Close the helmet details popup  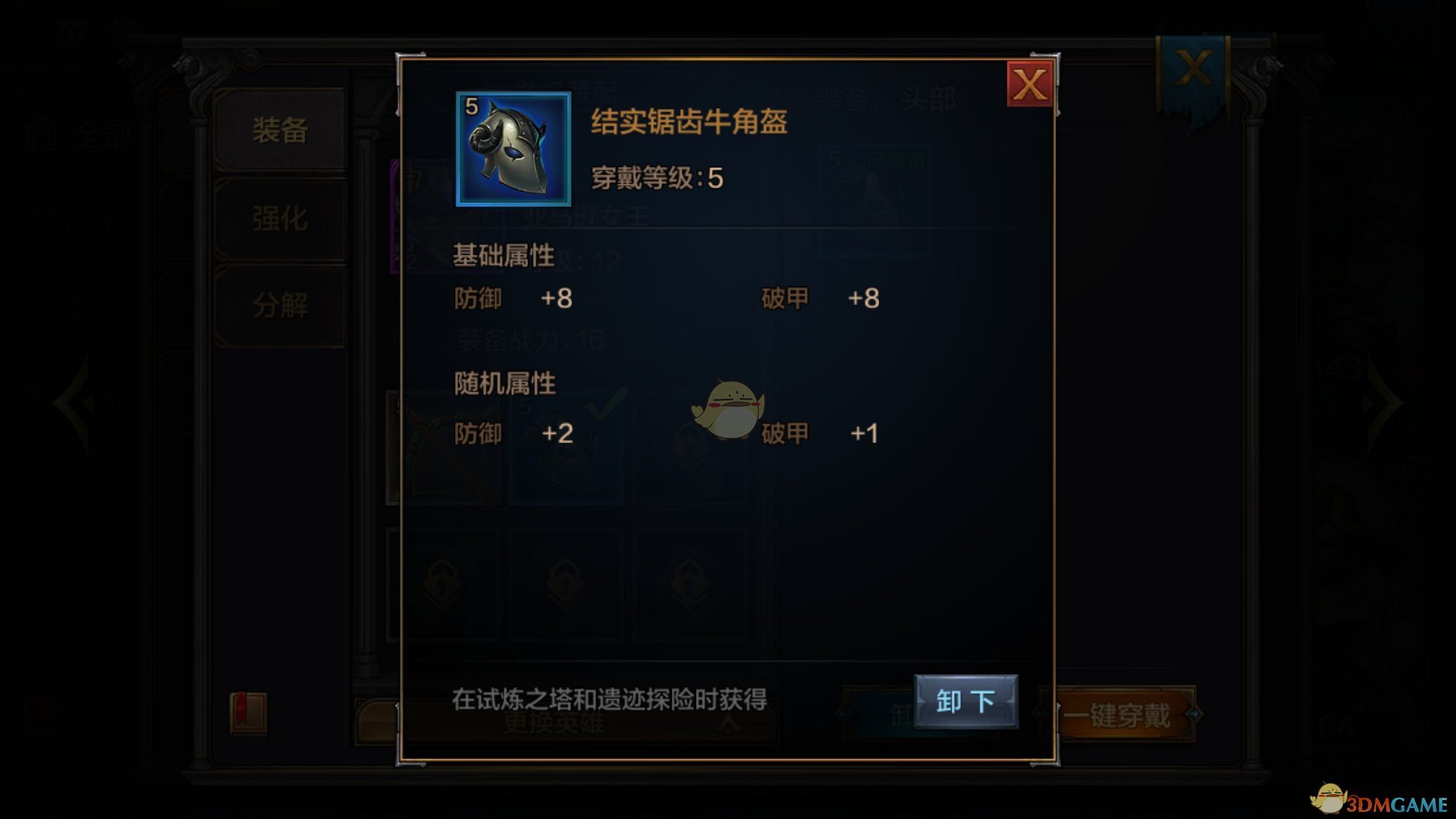tap(1029, 84)
